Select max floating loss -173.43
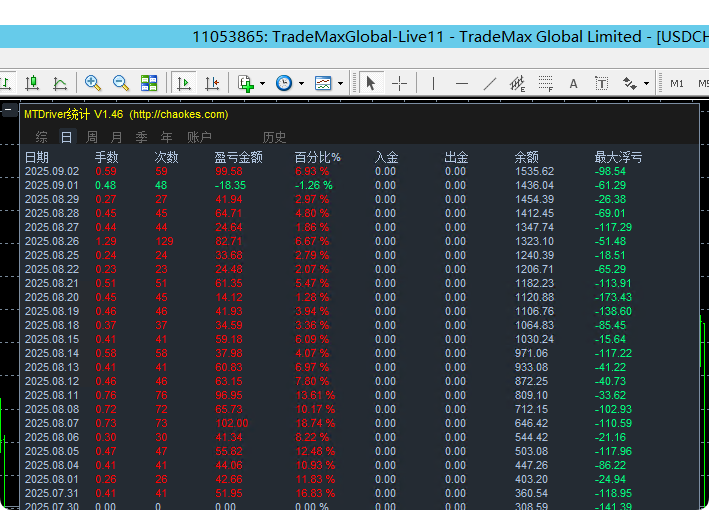The height and width of the screenshot is (510, 709). tap(613, 298)
